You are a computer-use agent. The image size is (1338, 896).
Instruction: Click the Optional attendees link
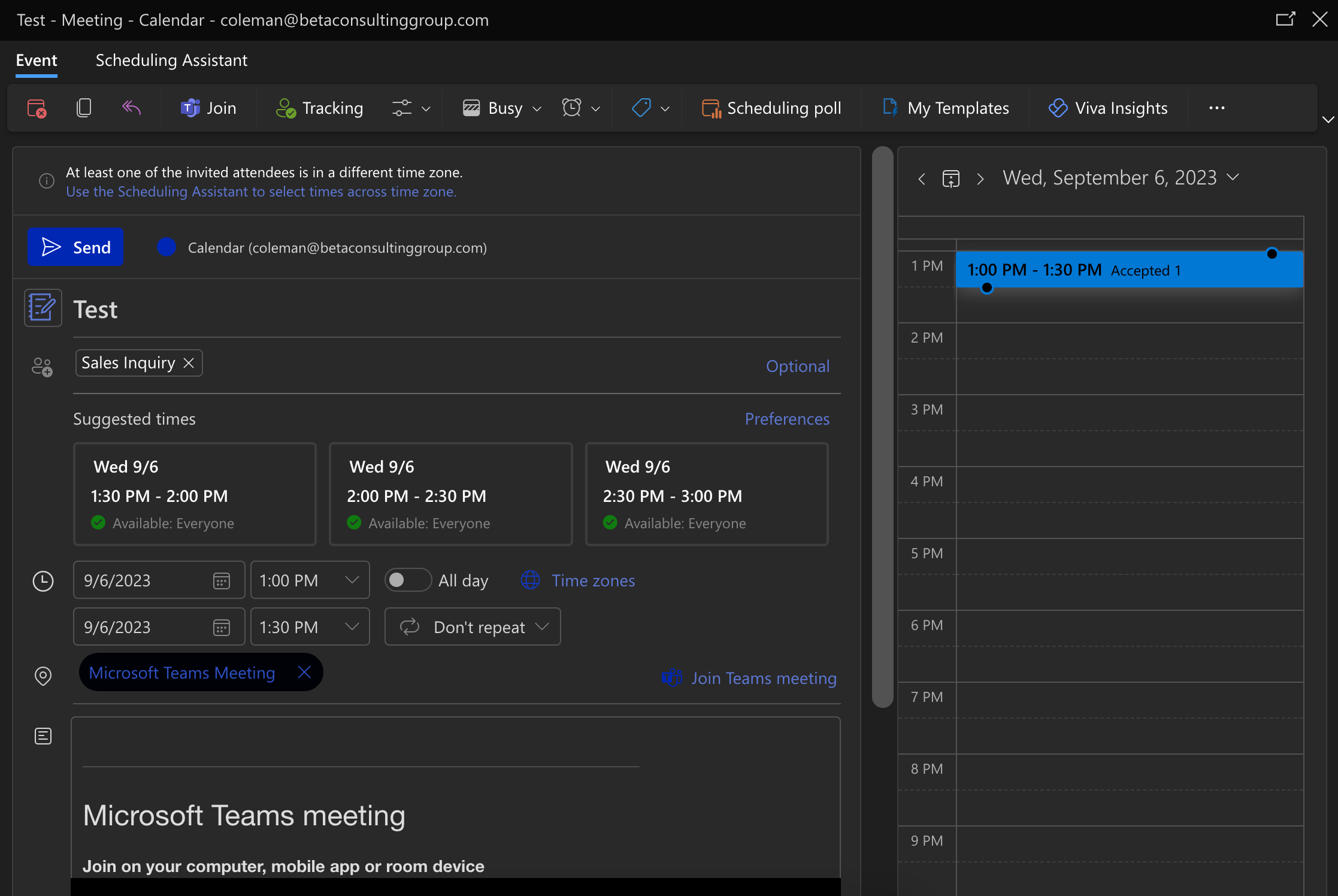pyautogui.click(x=798, y=366)
